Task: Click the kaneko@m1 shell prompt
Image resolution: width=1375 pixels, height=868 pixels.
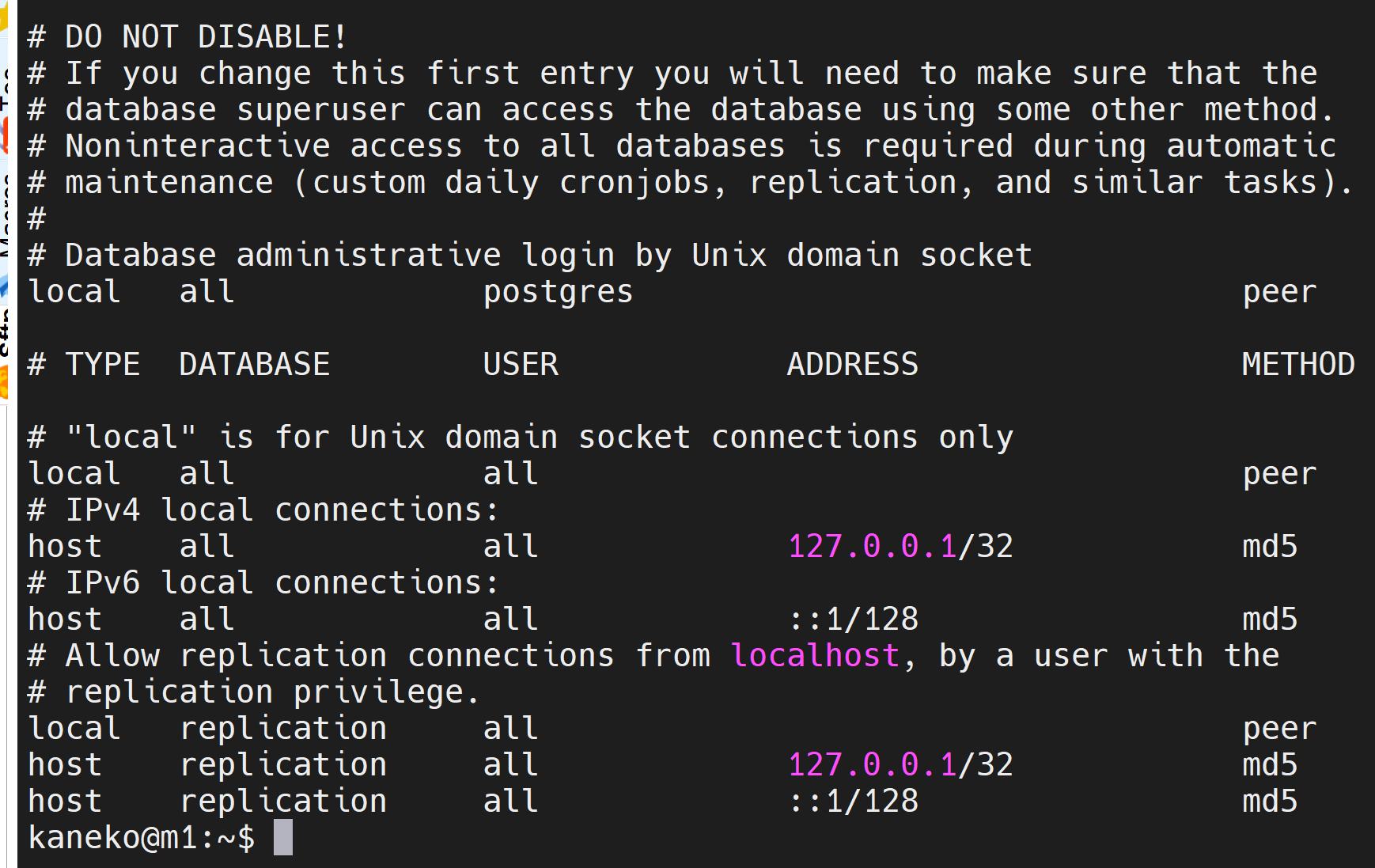Action: point(141,837)
